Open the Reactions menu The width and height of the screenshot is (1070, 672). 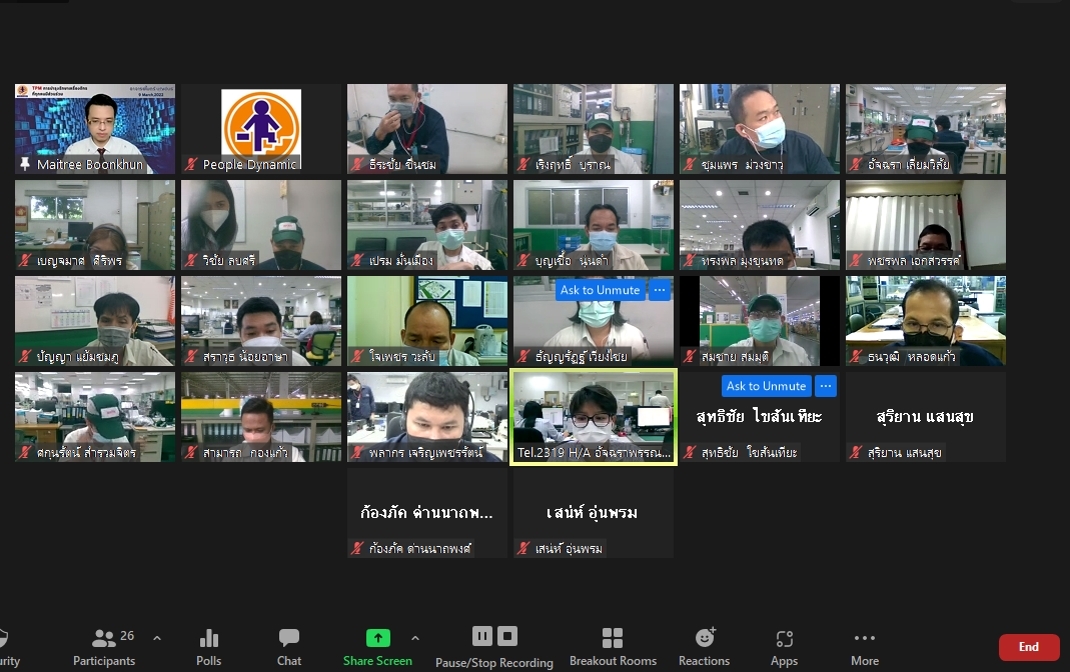pyautogui.click(x=704, y=646)
